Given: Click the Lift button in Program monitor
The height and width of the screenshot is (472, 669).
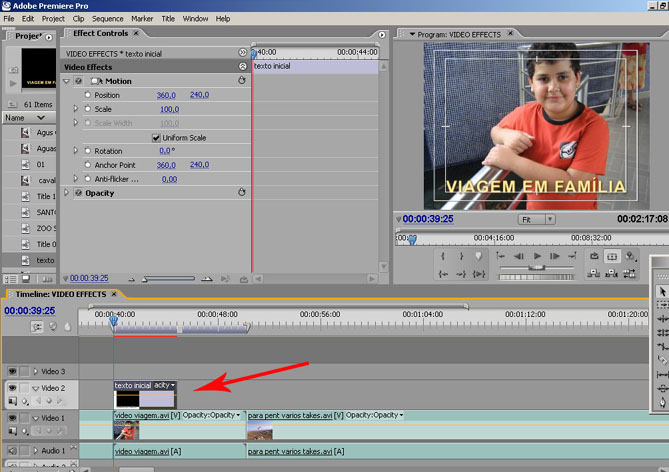Looking at the screenshot, I should (x=594, y=274).
